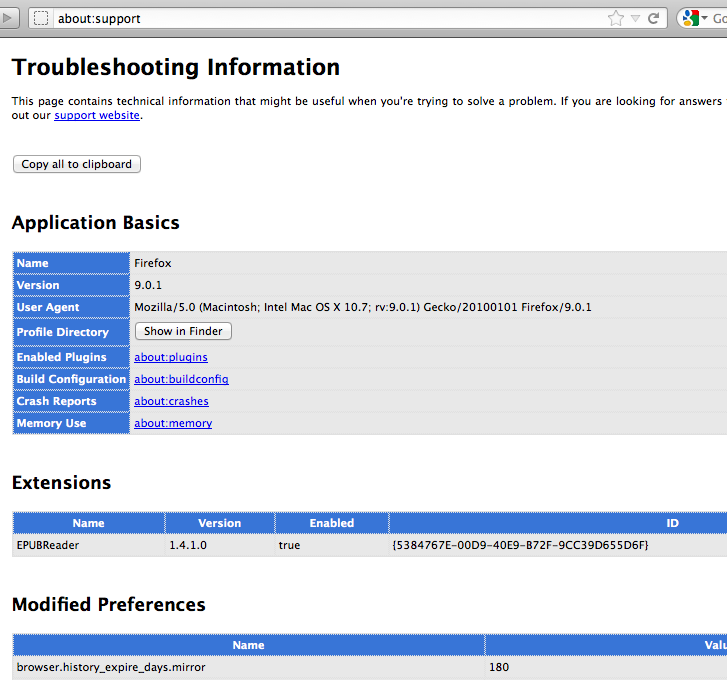
Task: Open the address bar history dropdown arrow
Action: [636, 19]
